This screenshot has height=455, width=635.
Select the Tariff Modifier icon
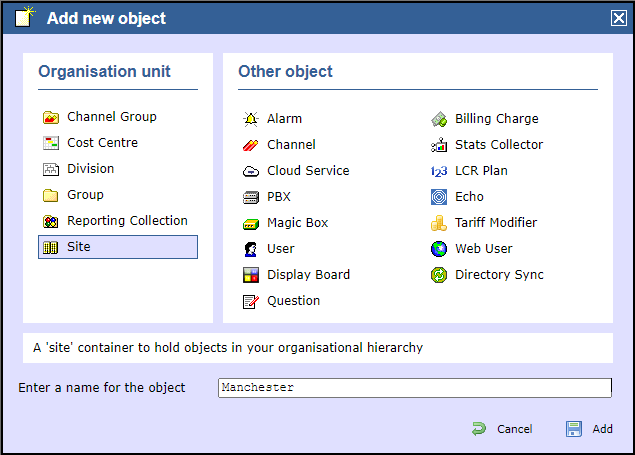point(439,223)
